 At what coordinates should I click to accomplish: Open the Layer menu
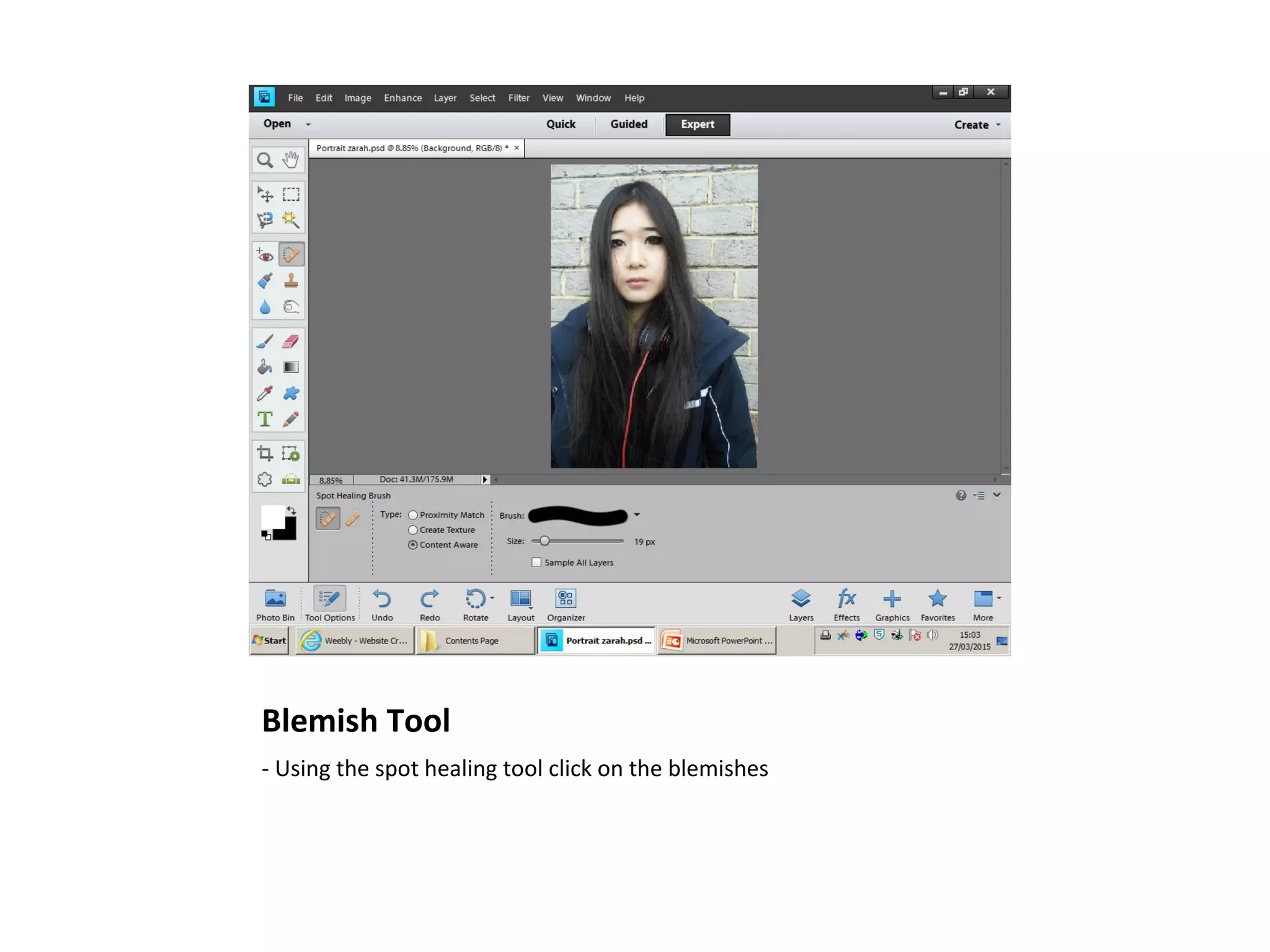445,98
